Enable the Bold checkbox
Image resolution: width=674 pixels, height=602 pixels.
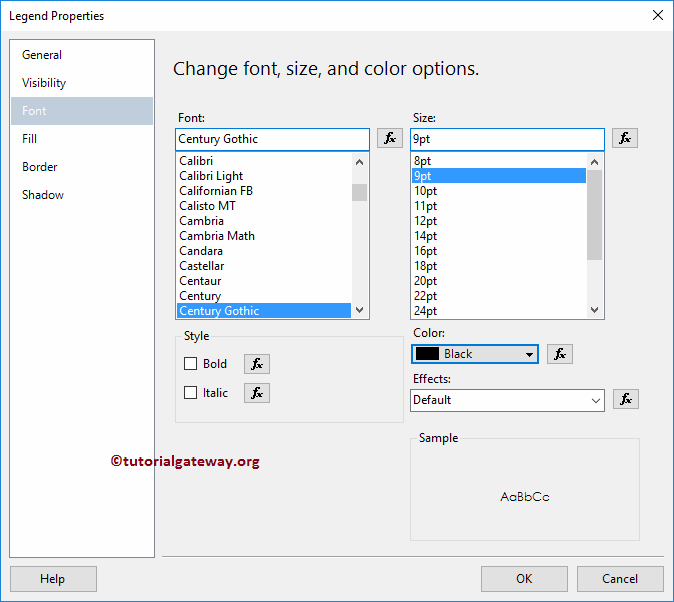click(x=190, y=364)
